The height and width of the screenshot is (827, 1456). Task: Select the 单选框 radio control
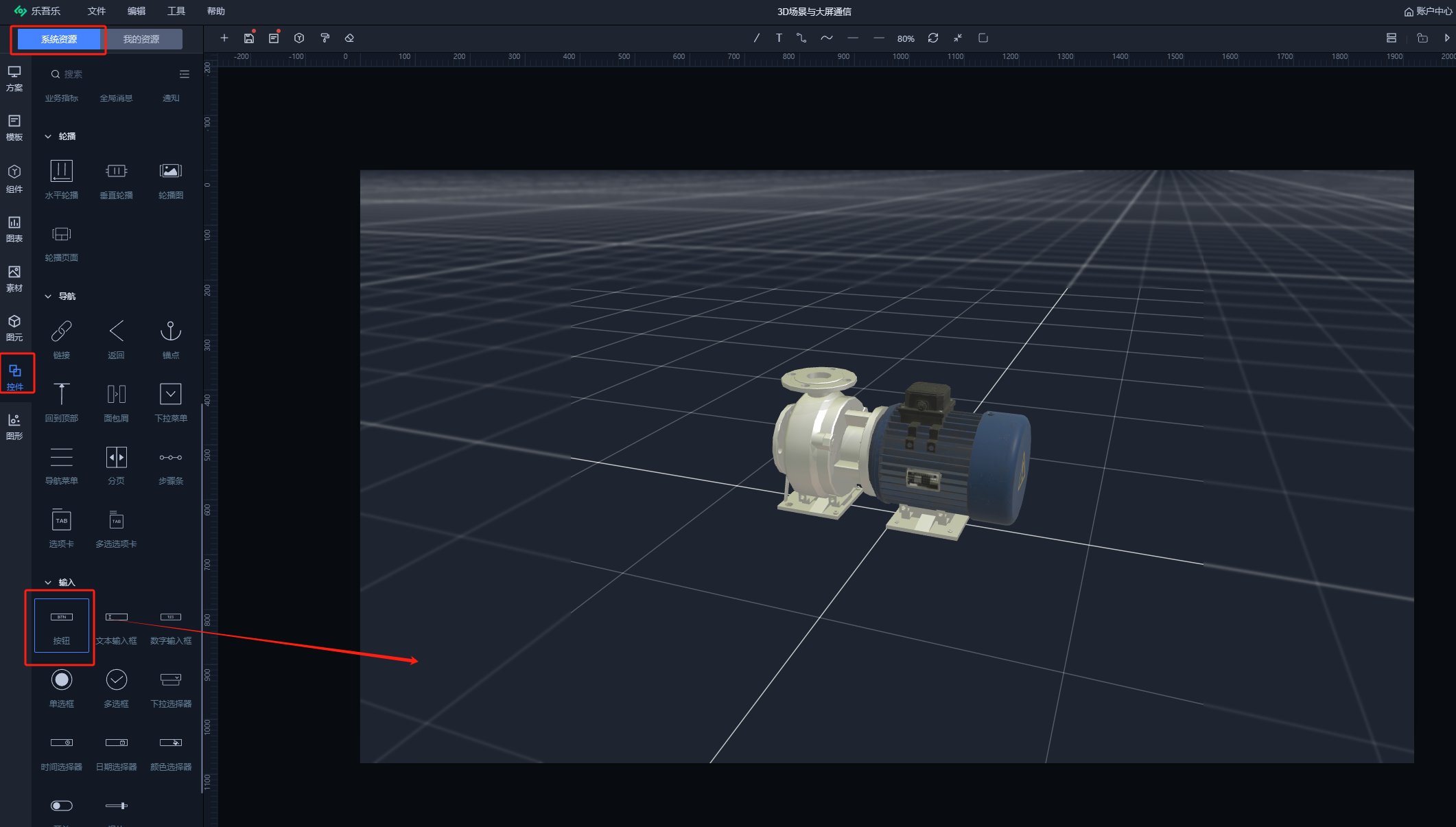pos(62,688)
